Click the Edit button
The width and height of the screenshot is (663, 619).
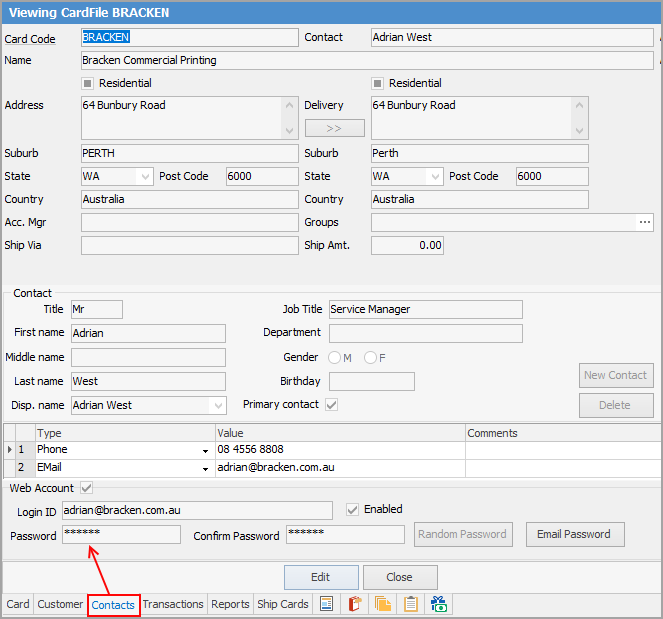click(321, 577)
